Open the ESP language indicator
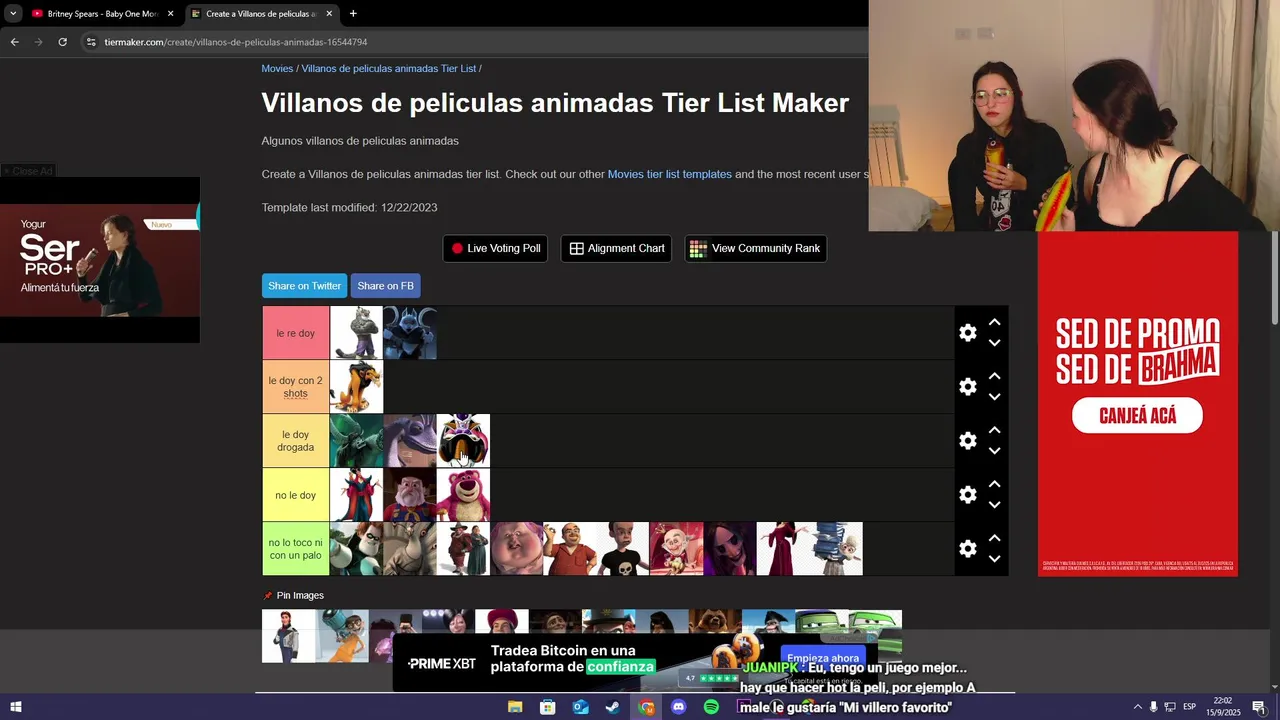 point(1189,707)
